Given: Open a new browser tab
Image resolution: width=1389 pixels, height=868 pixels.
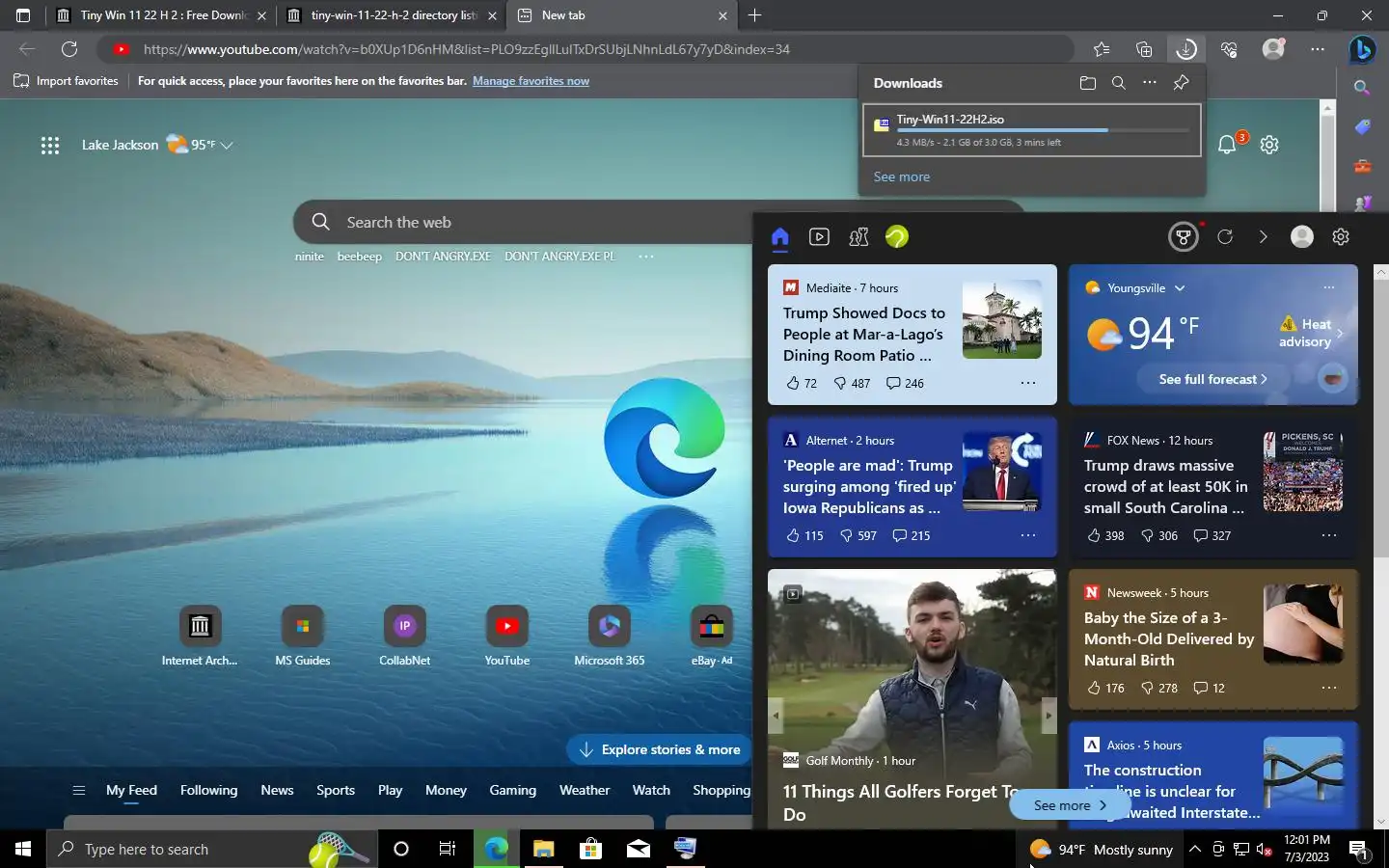Looking at the screenshot, I should (755, 15).
